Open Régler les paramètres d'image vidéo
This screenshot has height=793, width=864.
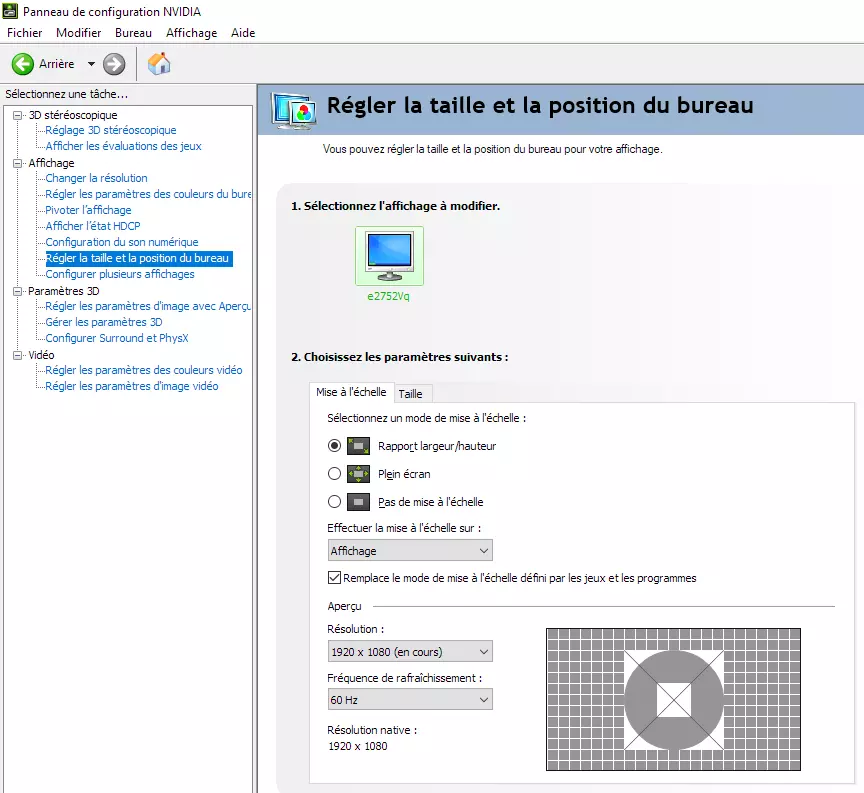132,386
